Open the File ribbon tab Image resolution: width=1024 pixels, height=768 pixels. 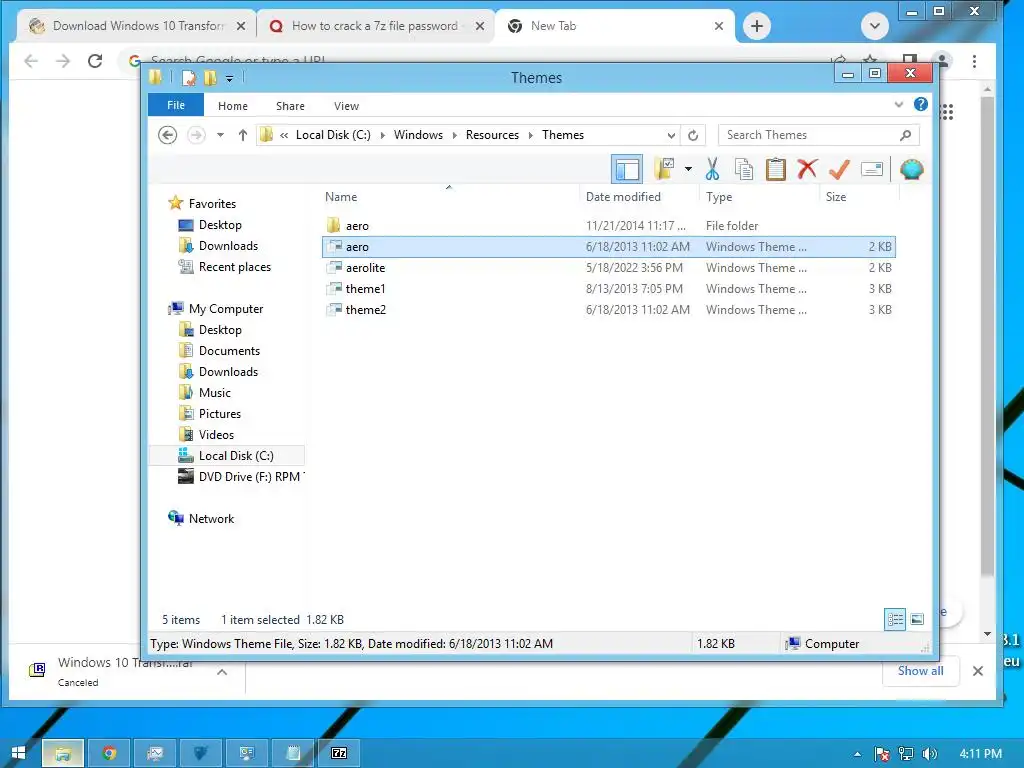point(176,105)
